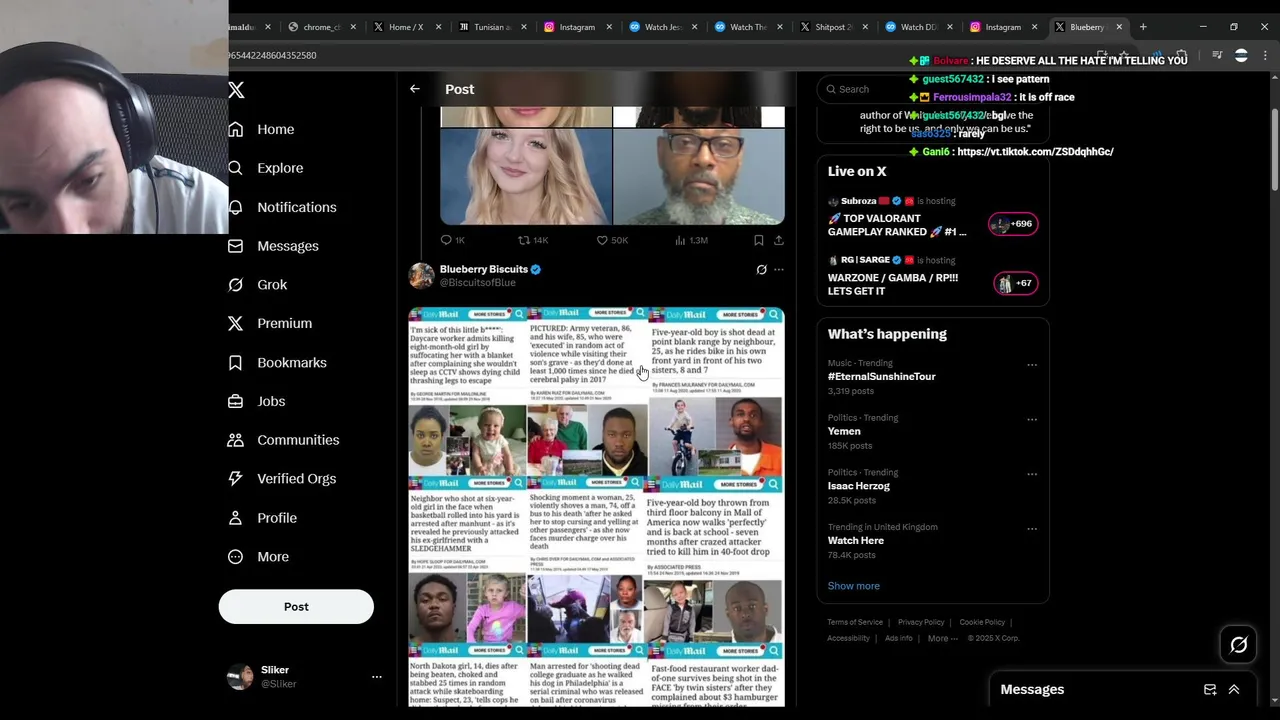This screenshot has width=1280, height=720.
Task: Click the Grok explain icon on Blueberry Biscuits post
Action: tap(761, 270)
